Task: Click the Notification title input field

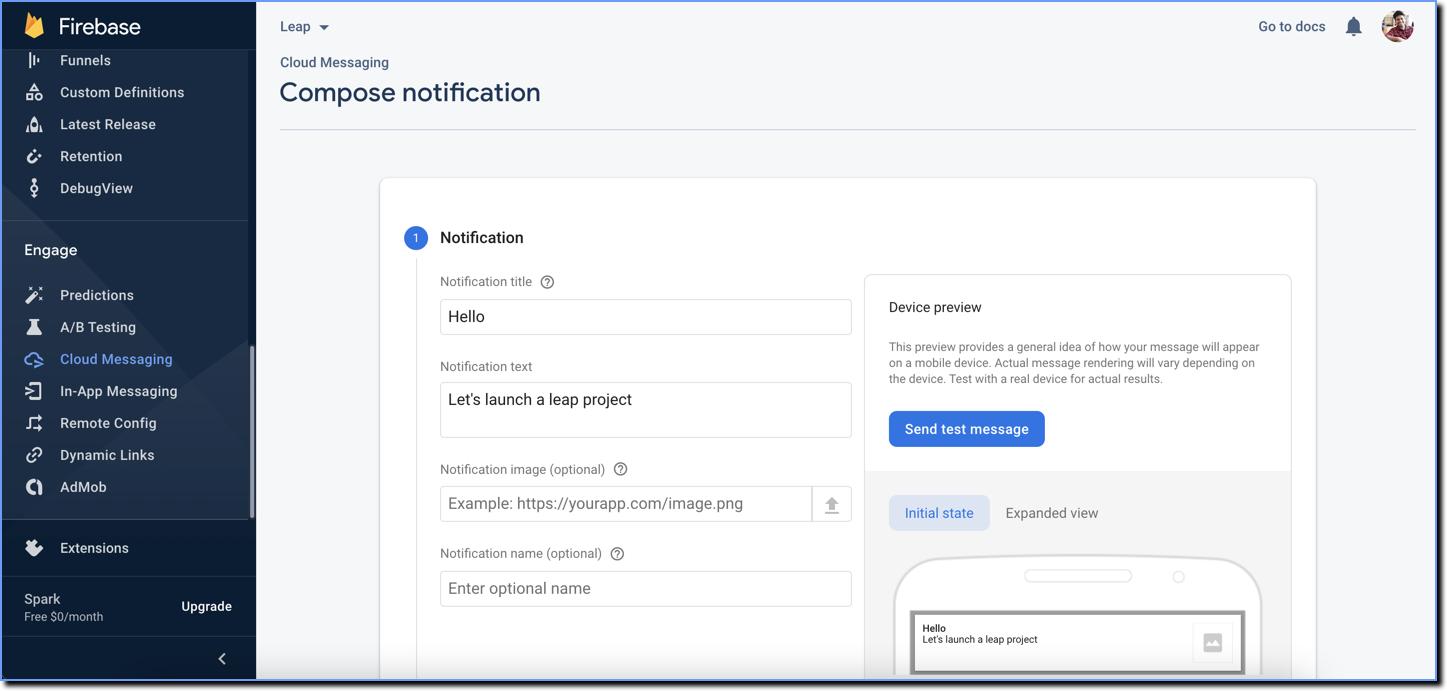Action: point(646,317)
